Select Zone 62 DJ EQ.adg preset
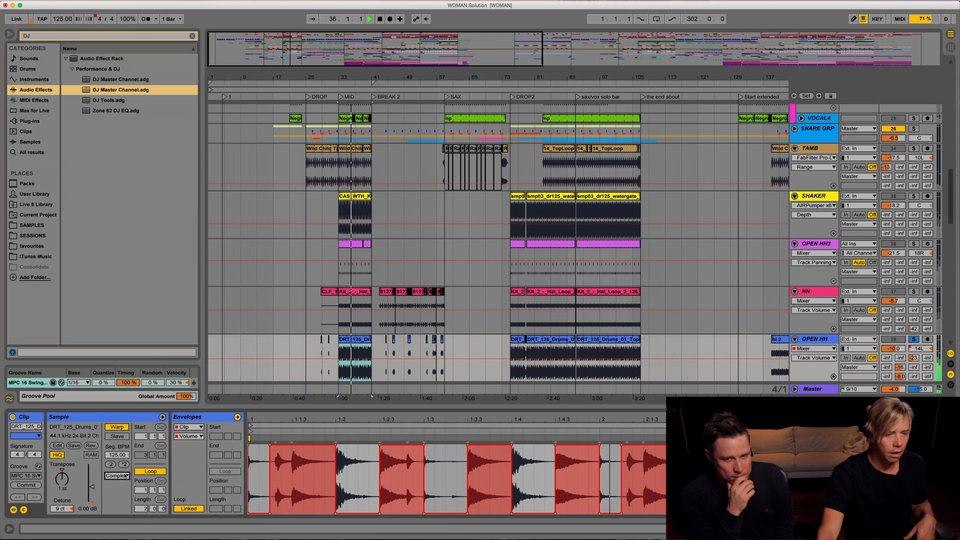Viewport: 960px width, 540px height. 115,110
